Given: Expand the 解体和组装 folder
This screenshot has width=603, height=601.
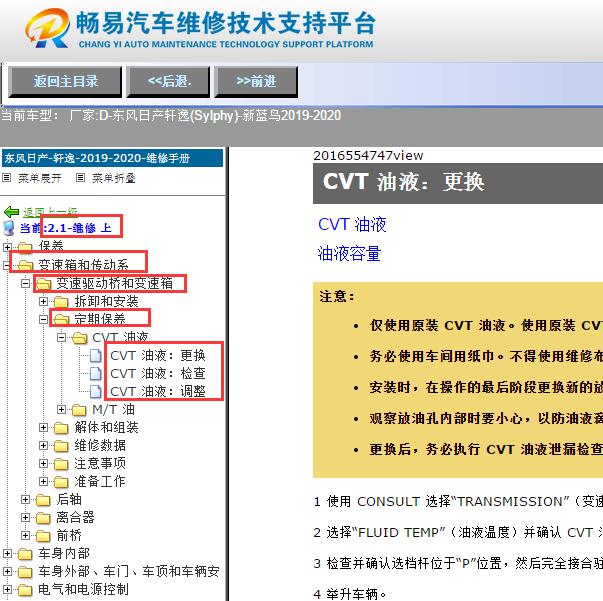Looking at the screenshot, I should coord(43,428).
